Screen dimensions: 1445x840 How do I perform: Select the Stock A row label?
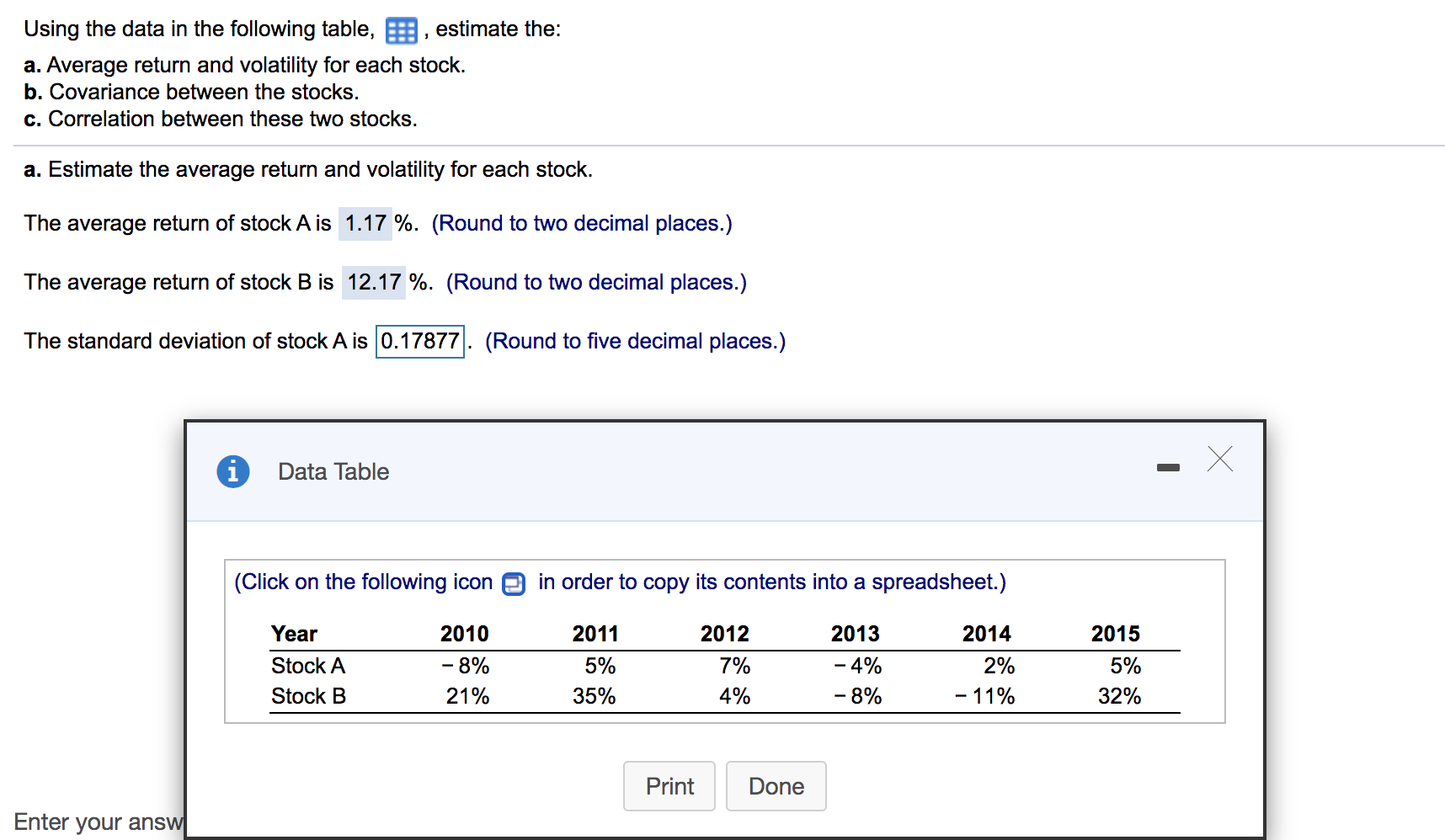point(307,665)
